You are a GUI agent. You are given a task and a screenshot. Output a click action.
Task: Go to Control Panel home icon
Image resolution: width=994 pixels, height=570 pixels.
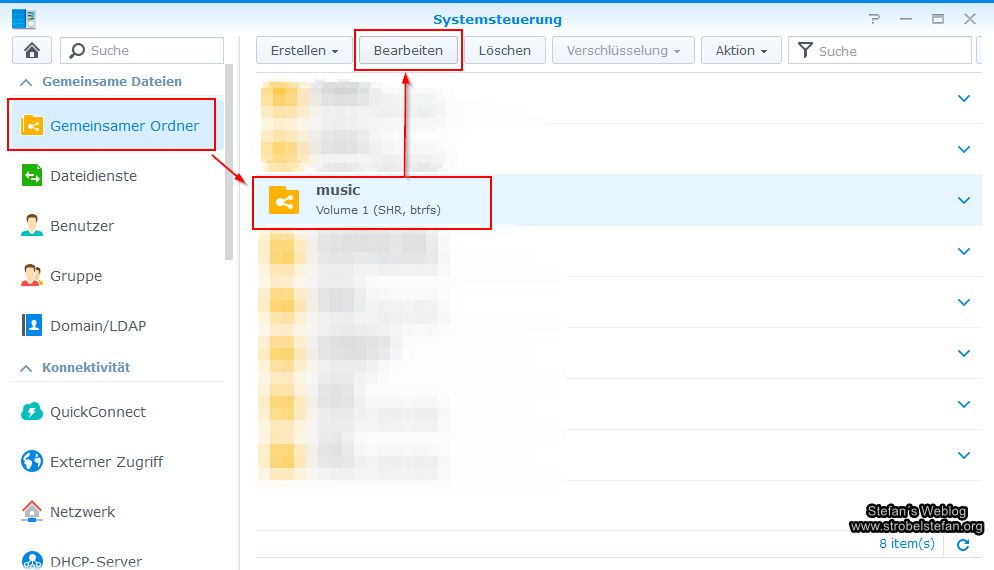[x=32, y=50]
